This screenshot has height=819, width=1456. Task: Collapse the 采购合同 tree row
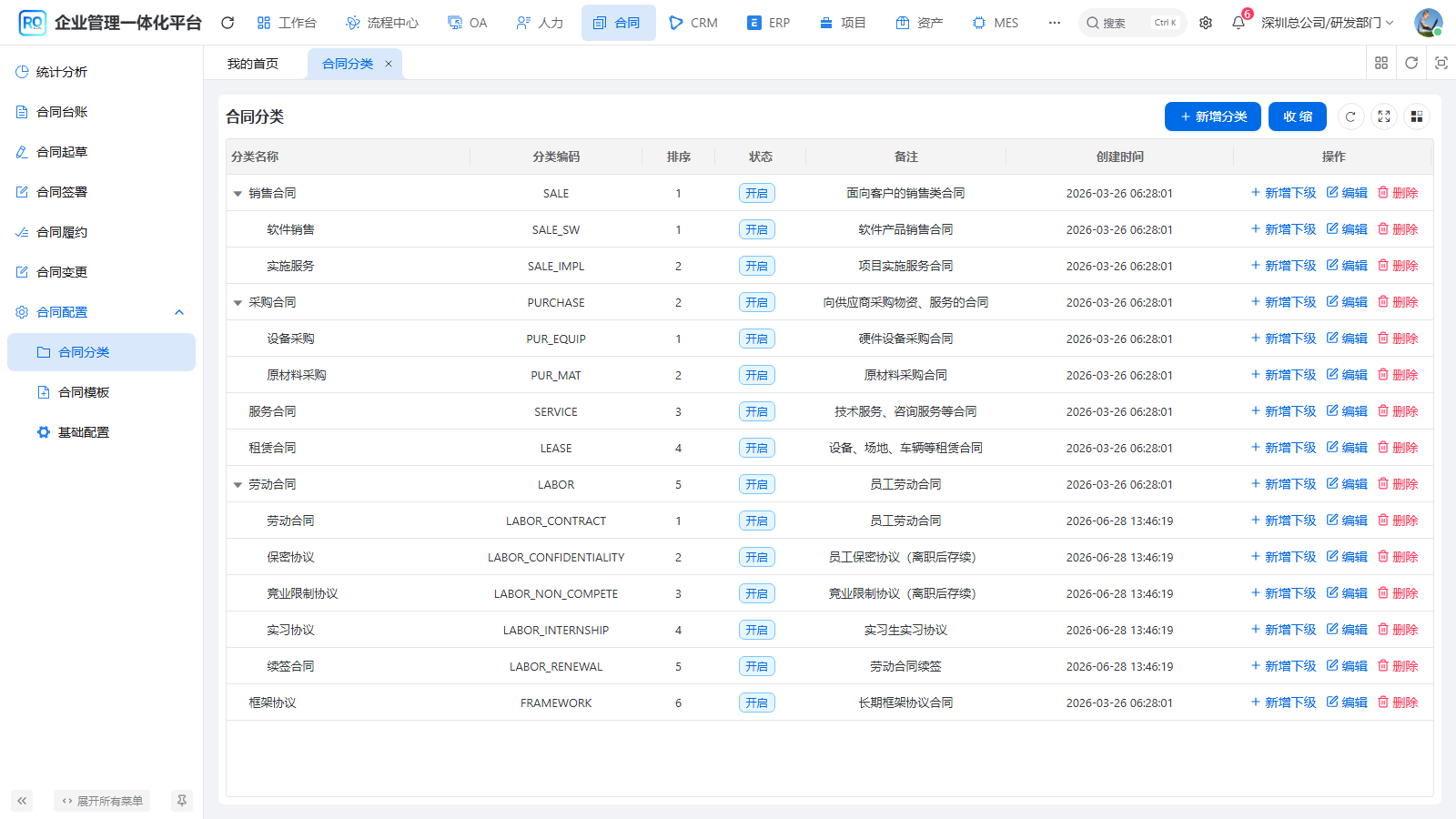(238, 302)
